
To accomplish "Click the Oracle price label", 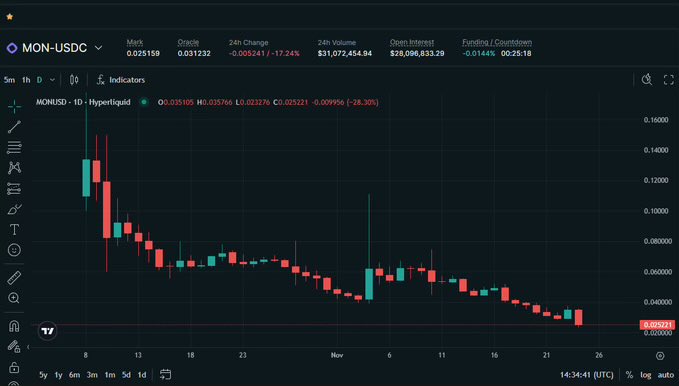I will pos(188,42).
